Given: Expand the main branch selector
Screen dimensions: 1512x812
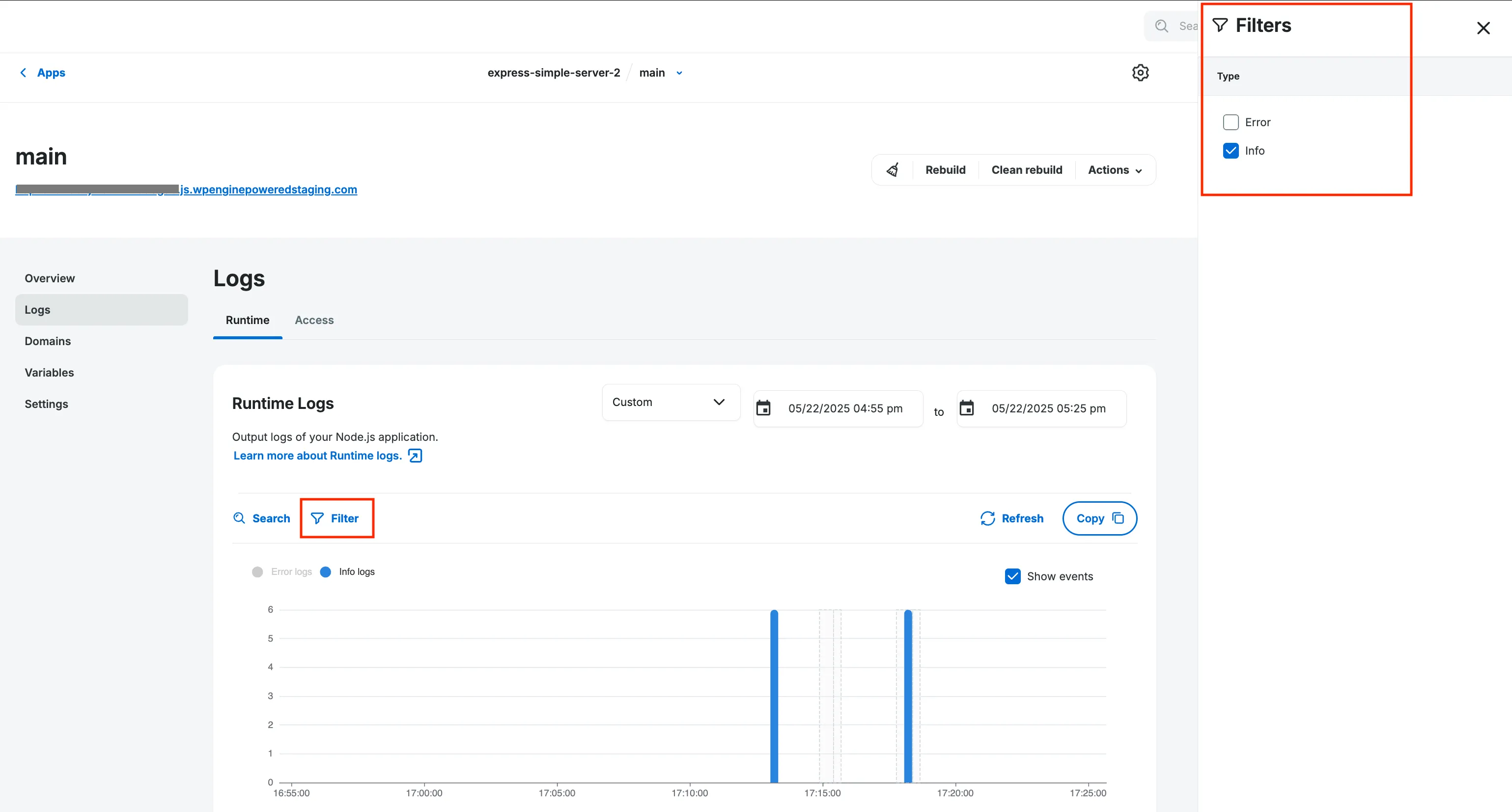Looking at the screenshot, I should (x=679, y=73).
